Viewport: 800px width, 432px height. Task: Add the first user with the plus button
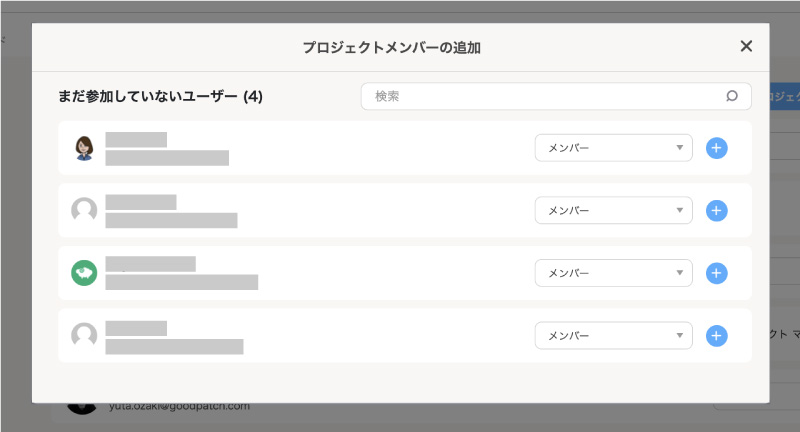click(x=716, y=148)
